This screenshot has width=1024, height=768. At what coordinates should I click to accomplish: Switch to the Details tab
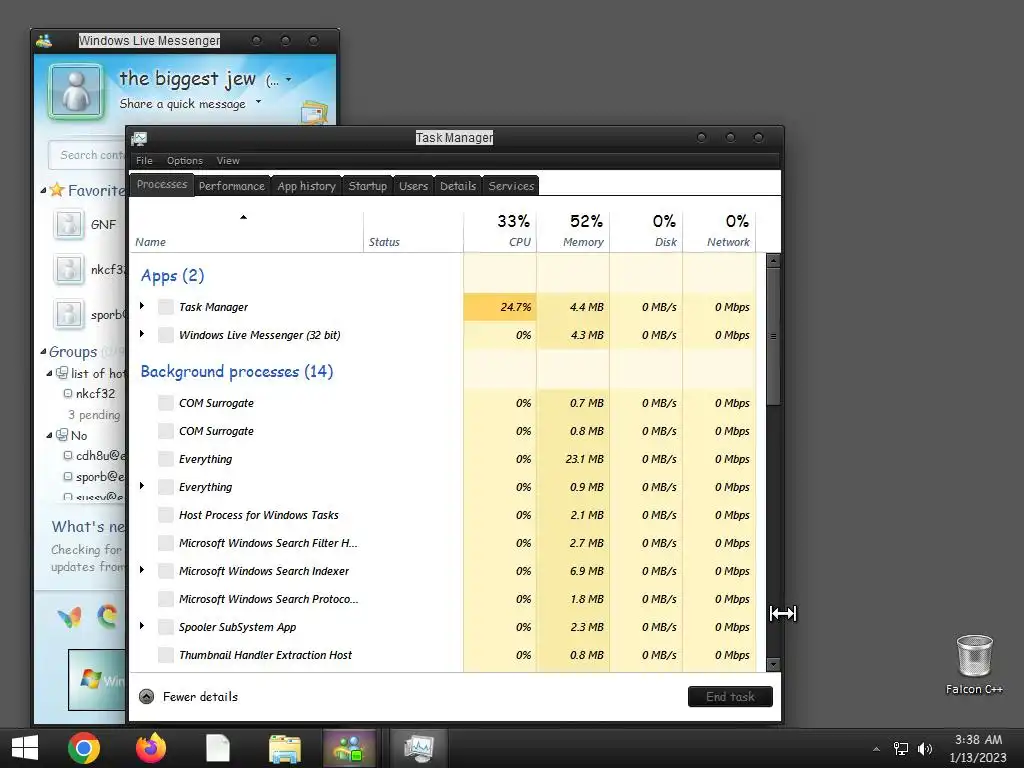click(x=458, y=186)
